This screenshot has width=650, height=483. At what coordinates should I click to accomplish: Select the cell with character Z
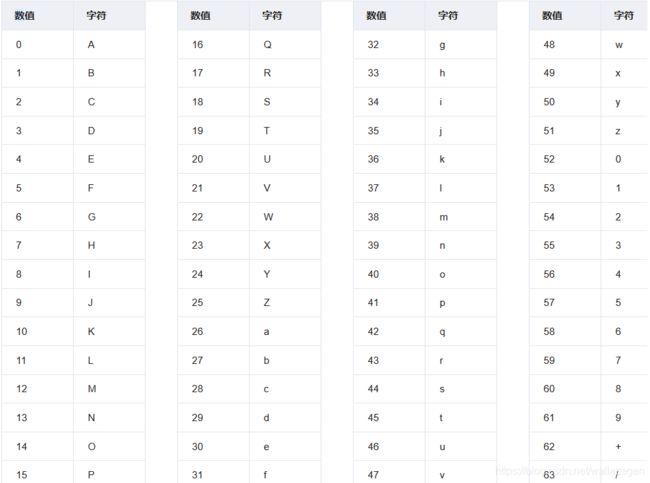(x=285, y=303)
